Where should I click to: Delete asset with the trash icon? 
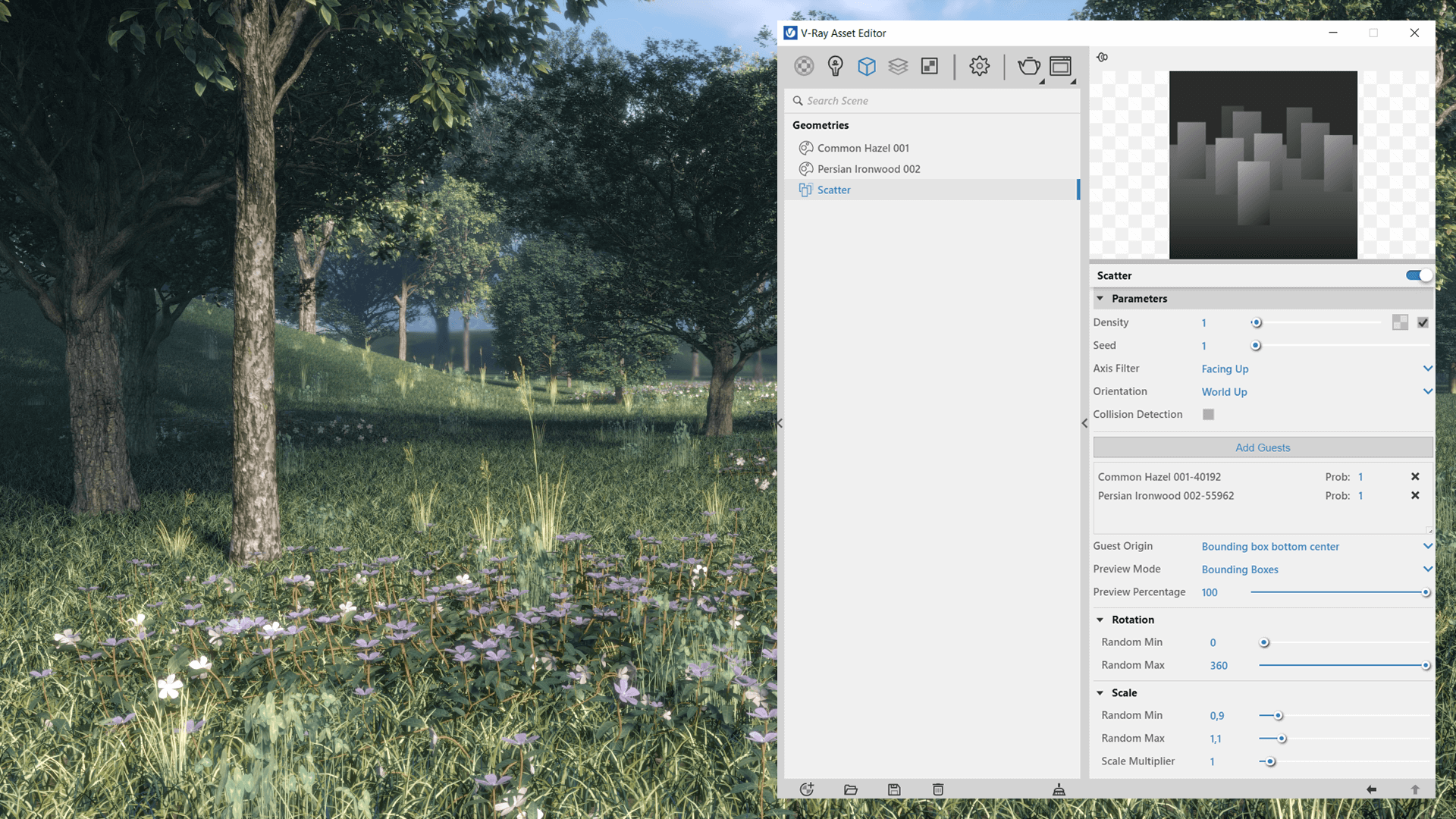(938, 789)
